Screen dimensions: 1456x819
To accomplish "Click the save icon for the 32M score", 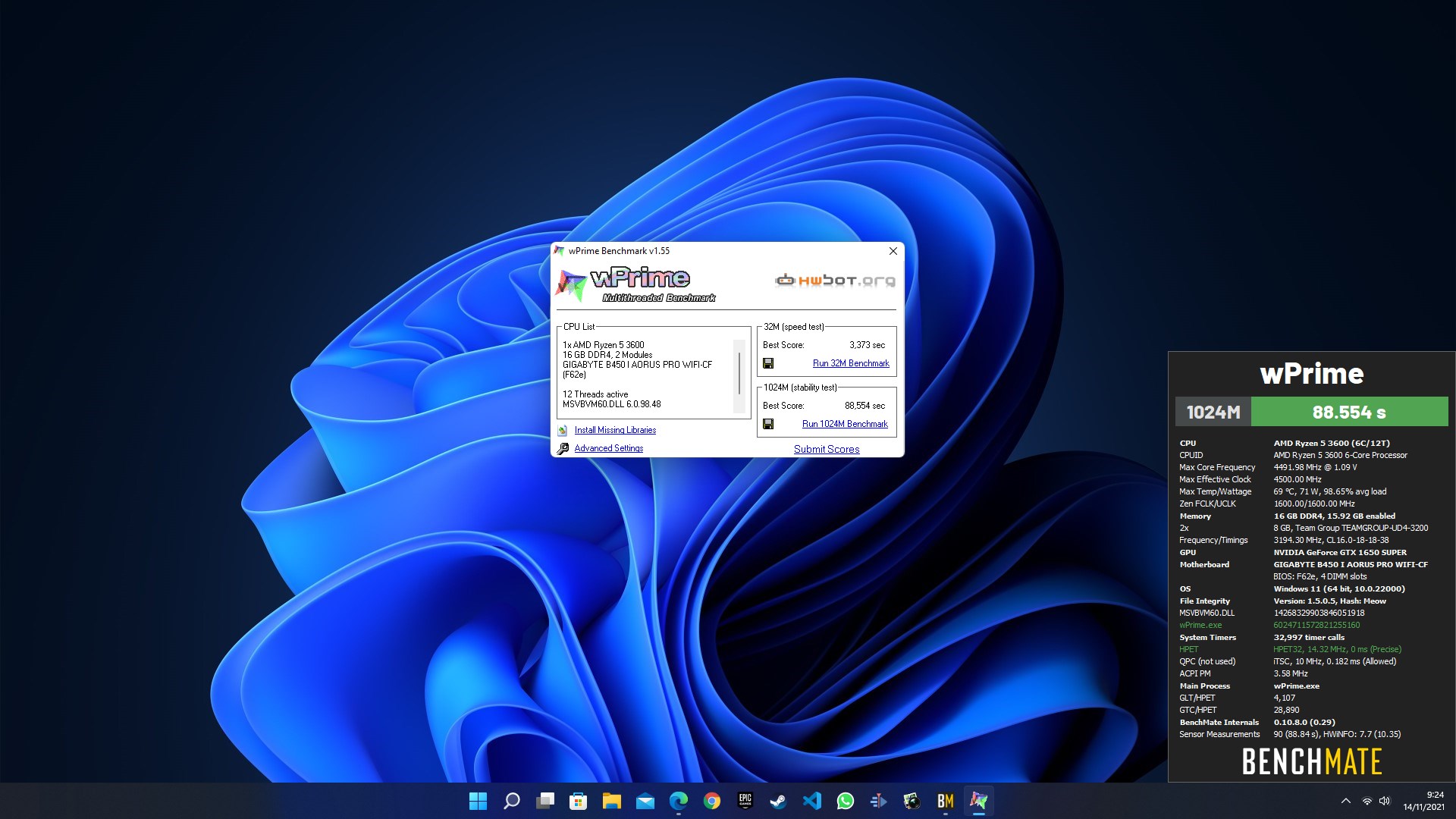I will (768, 363).
